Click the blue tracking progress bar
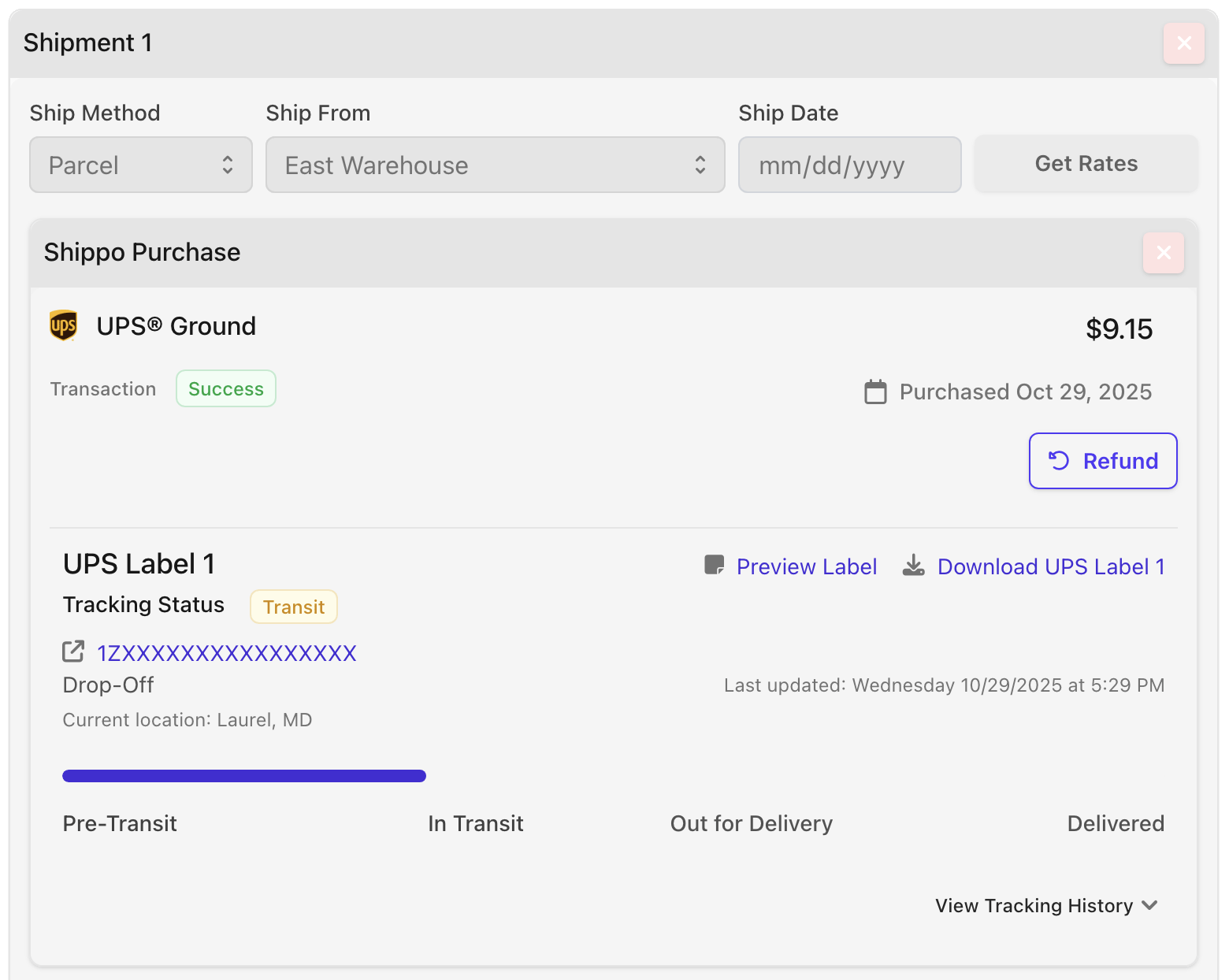1229x980 pixels. coord(244,776)
